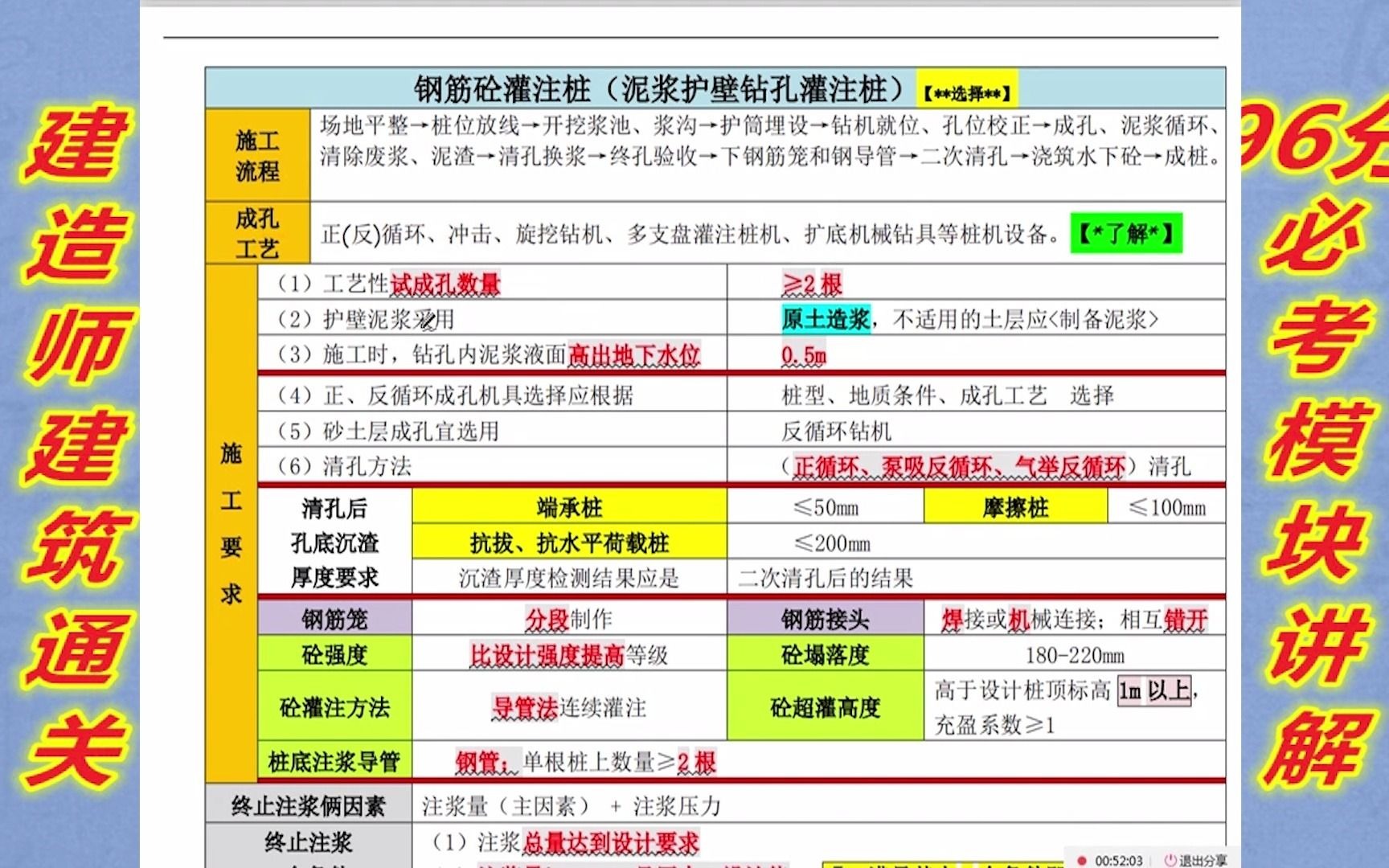
Task: Click the 00:52:03 recording timer
Action: (1118, 860)
